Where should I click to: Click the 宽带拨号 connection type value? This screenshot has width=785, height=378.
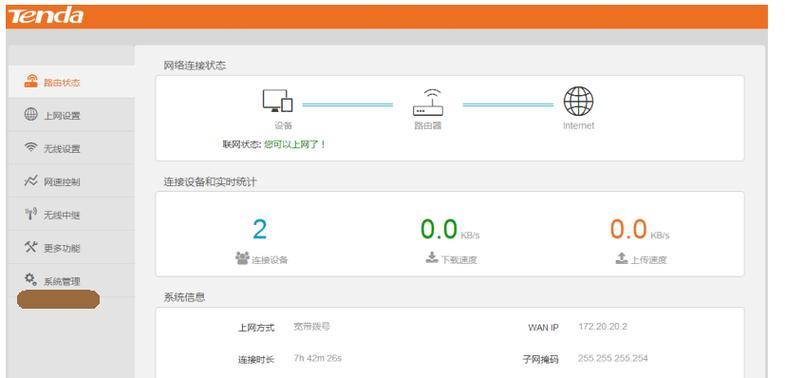312,326
